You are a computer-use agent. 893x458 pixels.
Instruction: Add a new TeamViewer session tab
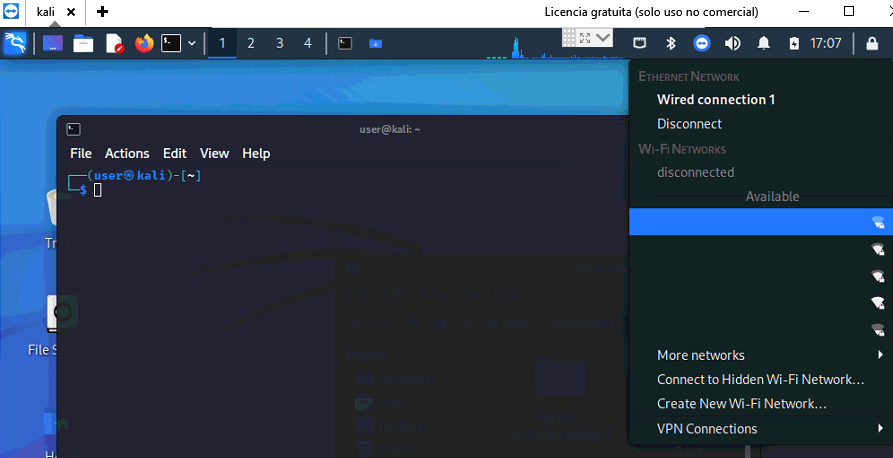102,11
